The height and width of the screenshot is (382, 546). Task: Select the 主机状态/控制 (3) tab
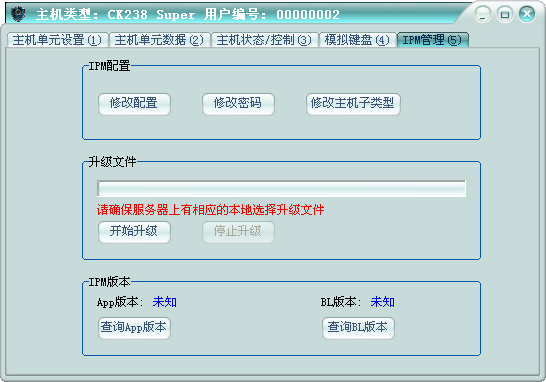click(264, 40)
